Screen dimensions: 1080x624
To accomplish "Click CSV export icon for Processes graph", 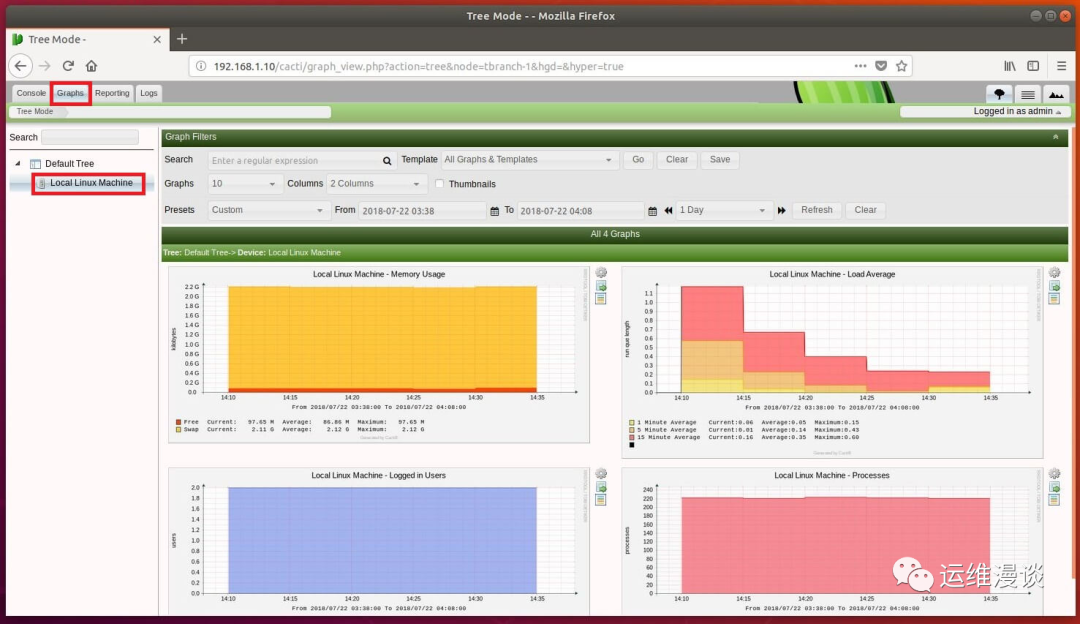I will pyautogui.click(x=1055, y=487).
